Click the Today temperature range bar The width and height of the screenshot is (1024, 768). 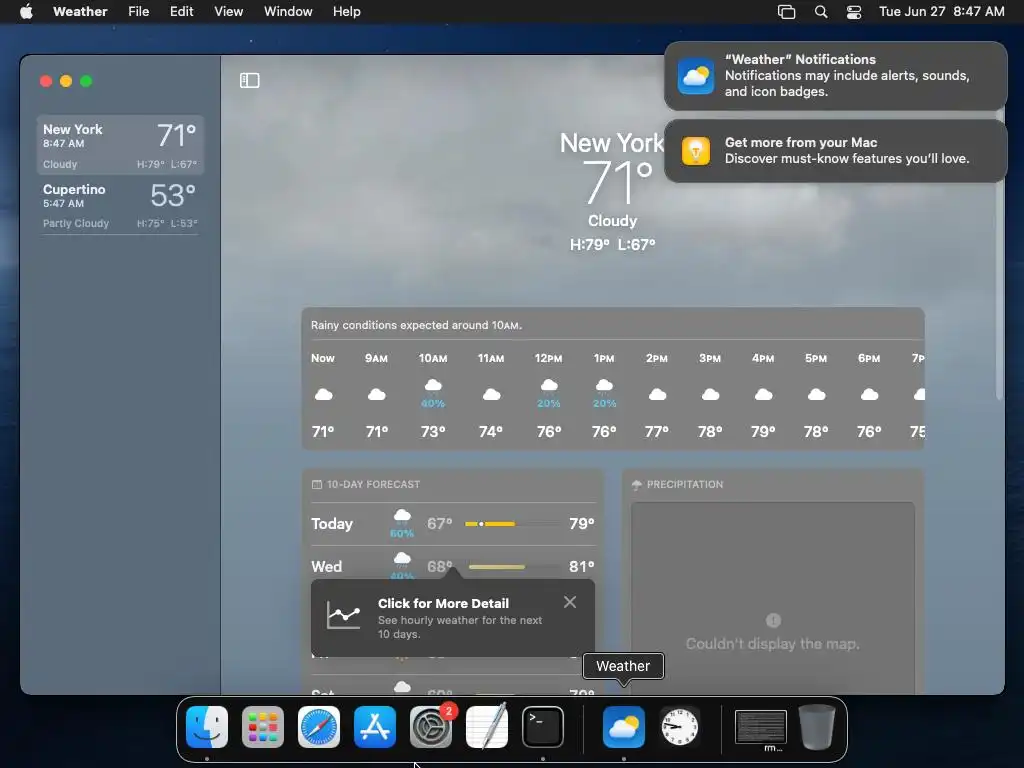point(511,524)
